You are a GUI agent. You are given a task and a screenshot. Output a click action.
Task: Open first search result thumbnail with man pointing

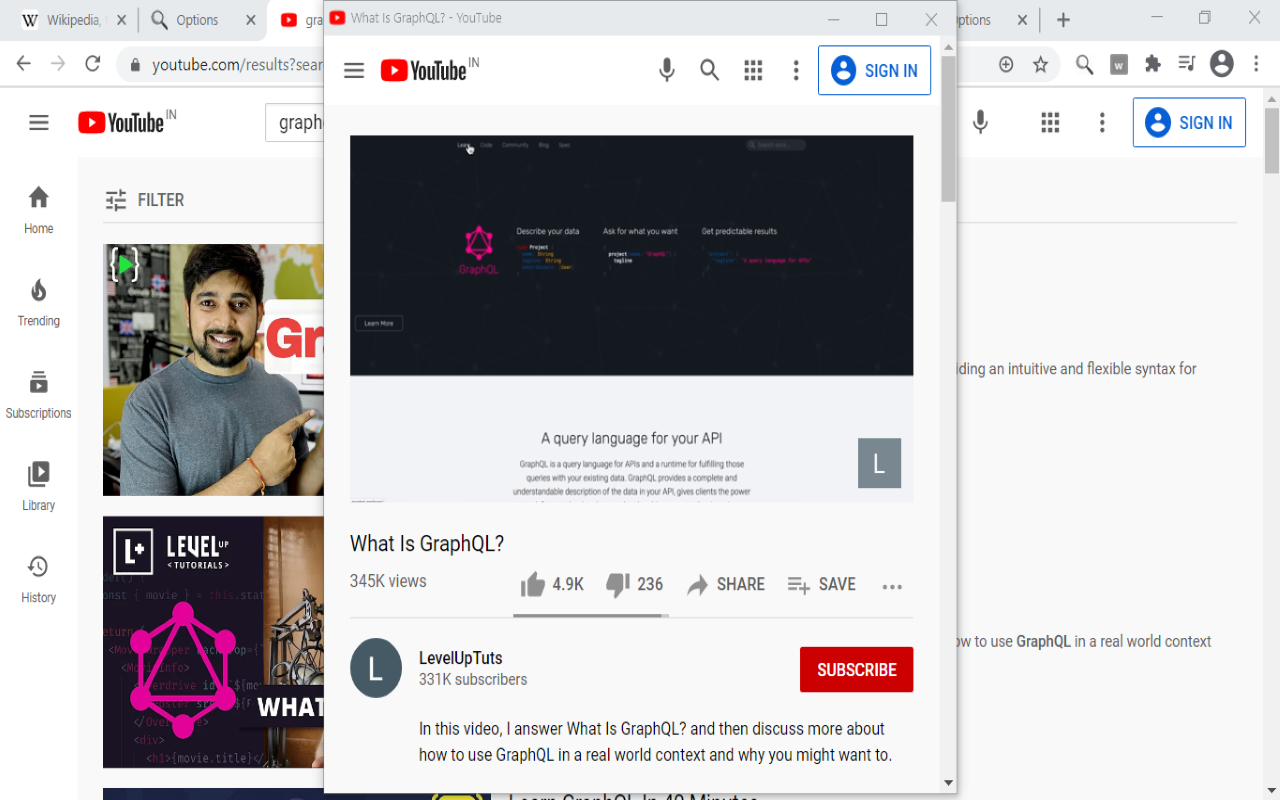213,370
